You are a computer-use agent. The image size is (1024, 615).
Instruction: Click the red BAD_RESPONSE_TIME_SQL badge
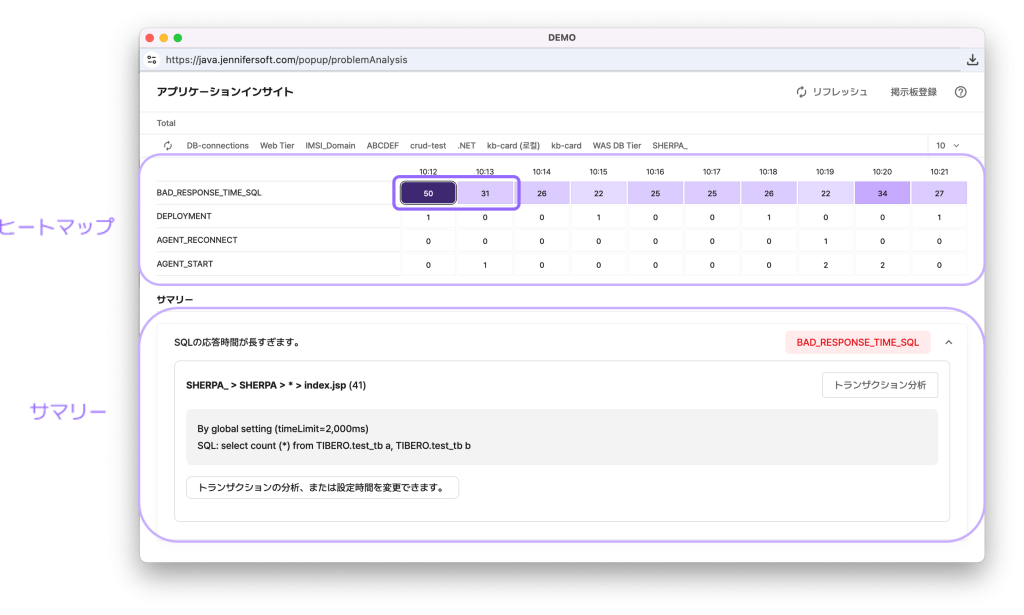[x=857, y=342]
